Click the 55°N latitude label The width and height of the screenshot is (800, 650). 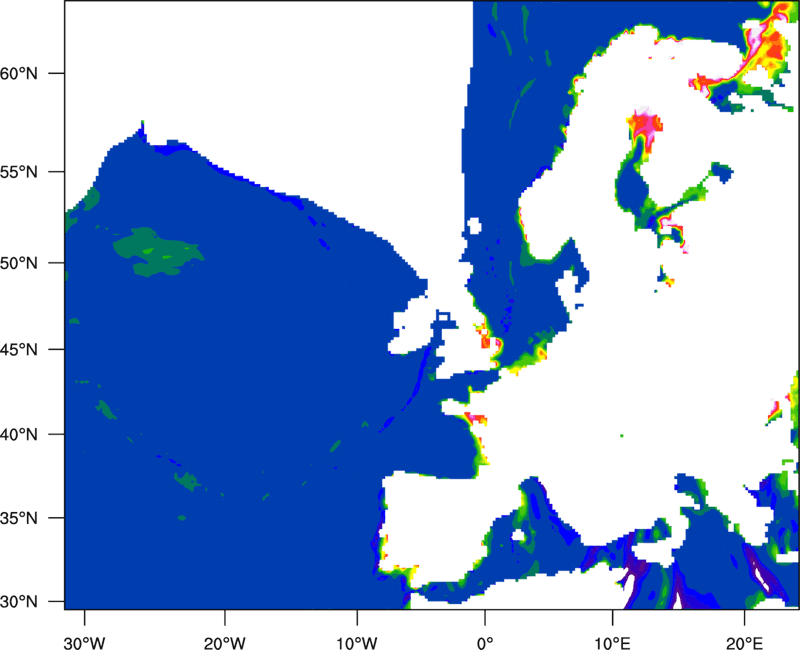(x=19, y=172)
